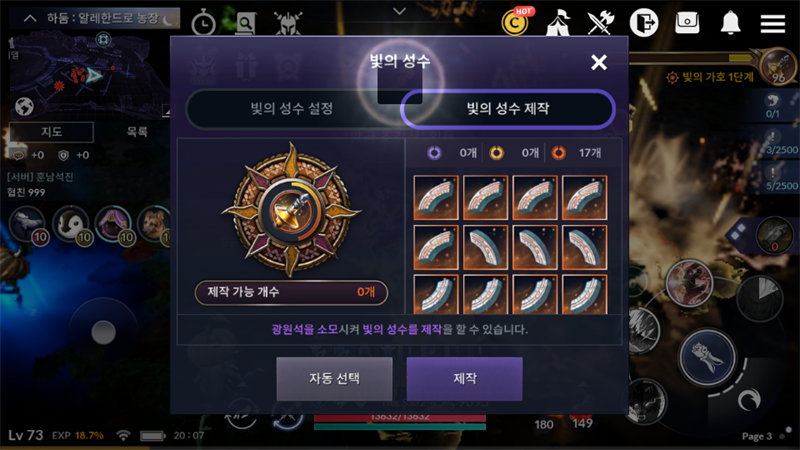Open the notification bell
This screenshot has height=450, width=800.
point(731,23)
